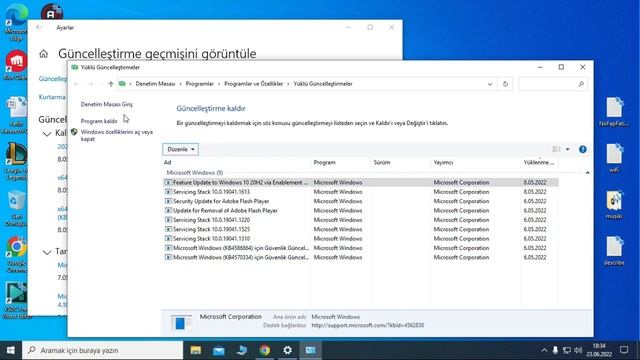Sort by the Yüklenme column header

click(539, 162)
